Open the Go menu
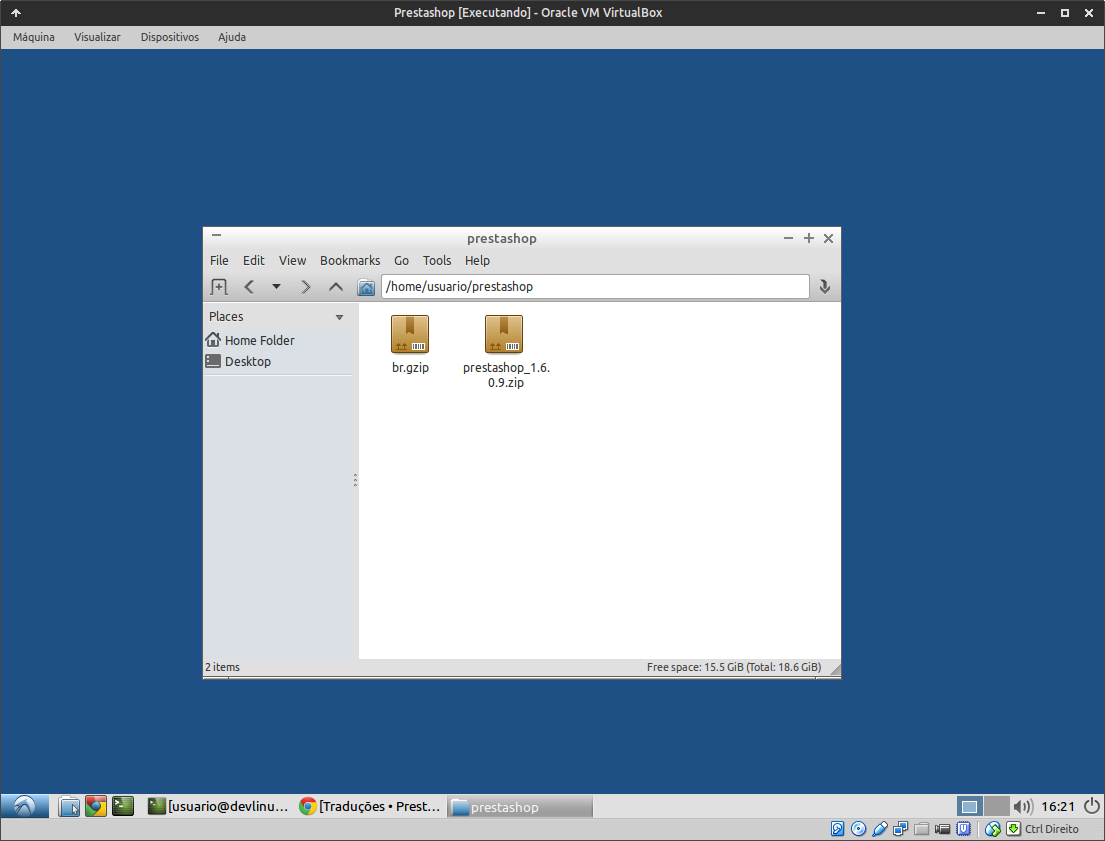 [402, 260]
